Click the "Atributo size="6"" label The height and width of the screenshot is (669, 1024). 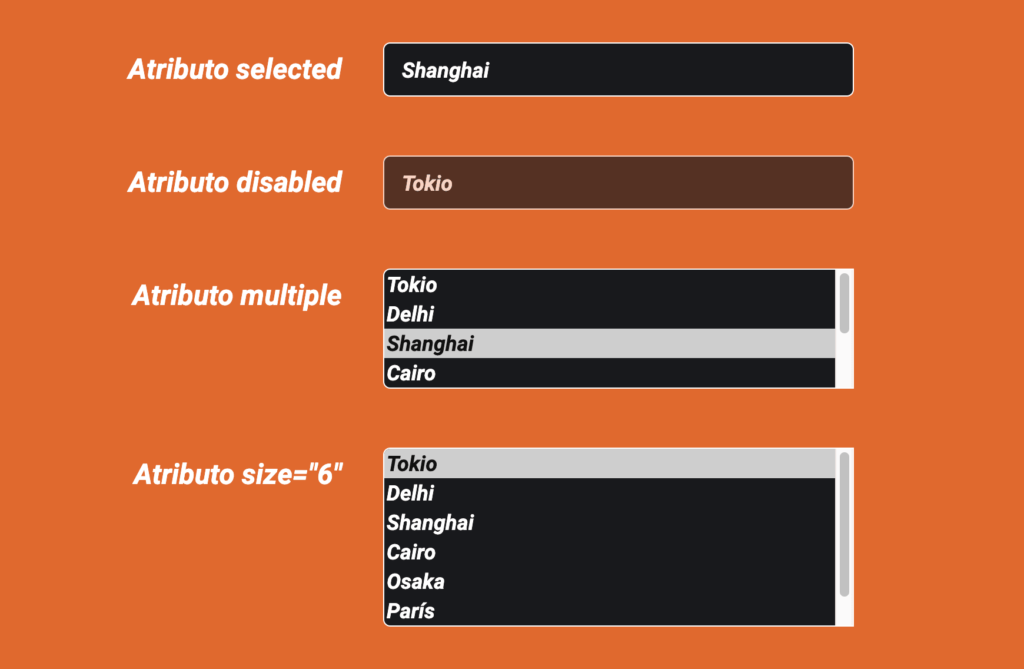pyautogui.click(x=238, y=475)
